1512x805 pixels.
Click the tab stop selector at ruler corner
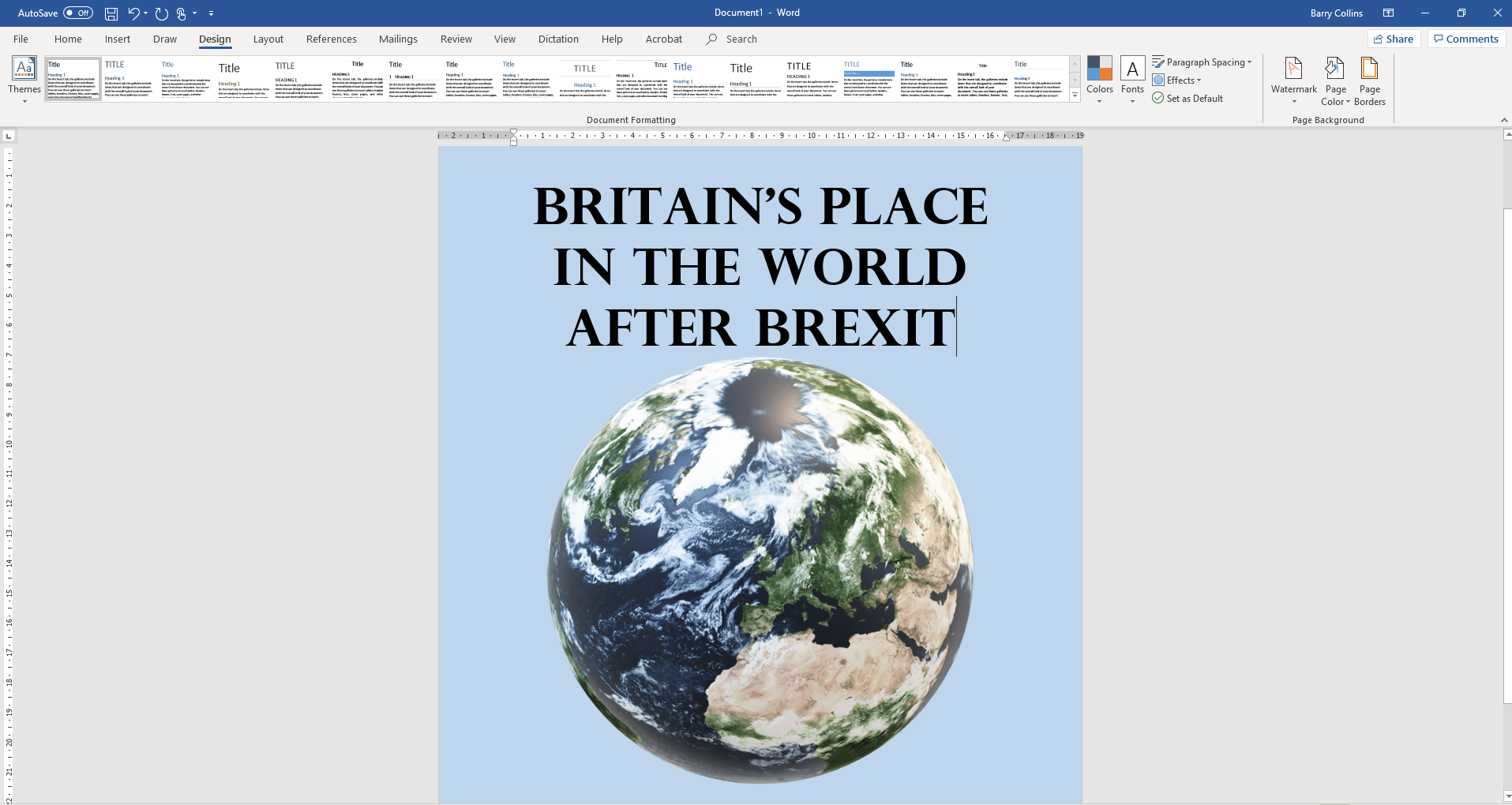pyautogui.click(x=9, y=136)
